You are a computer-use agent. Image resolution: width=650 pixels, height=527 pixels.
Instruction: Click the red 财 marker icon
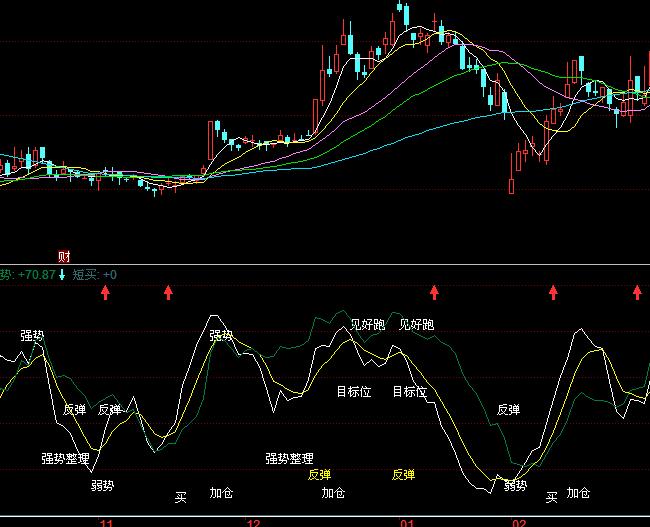64,257
